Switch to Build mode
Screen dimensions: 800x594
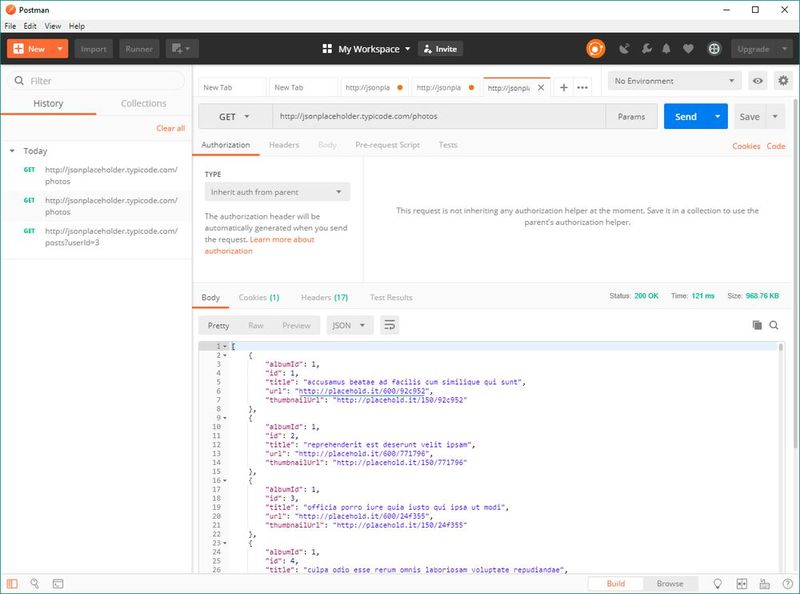point(616,583)
